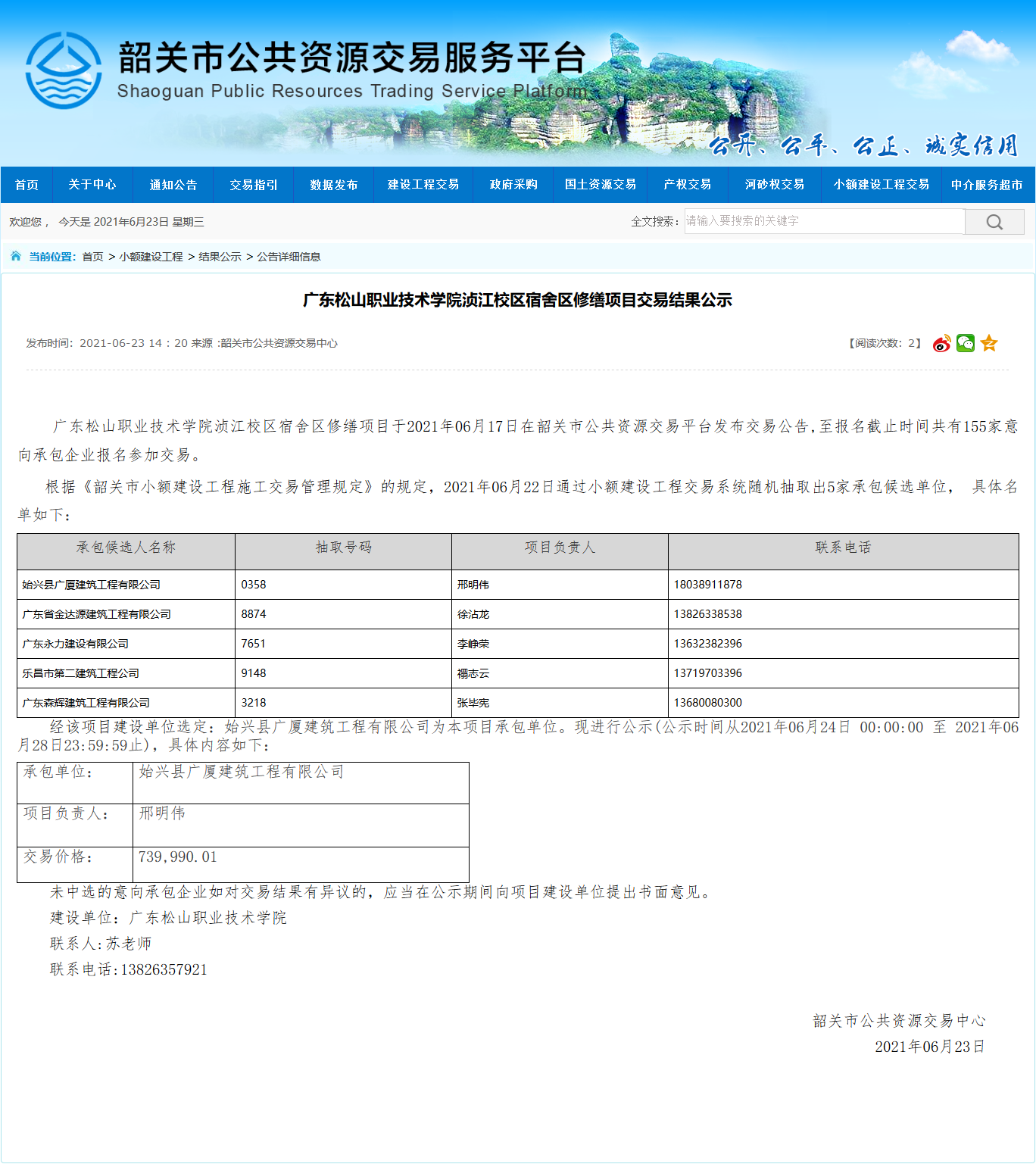Click 首页 link in breadcrumb

[x=92, y=257]
